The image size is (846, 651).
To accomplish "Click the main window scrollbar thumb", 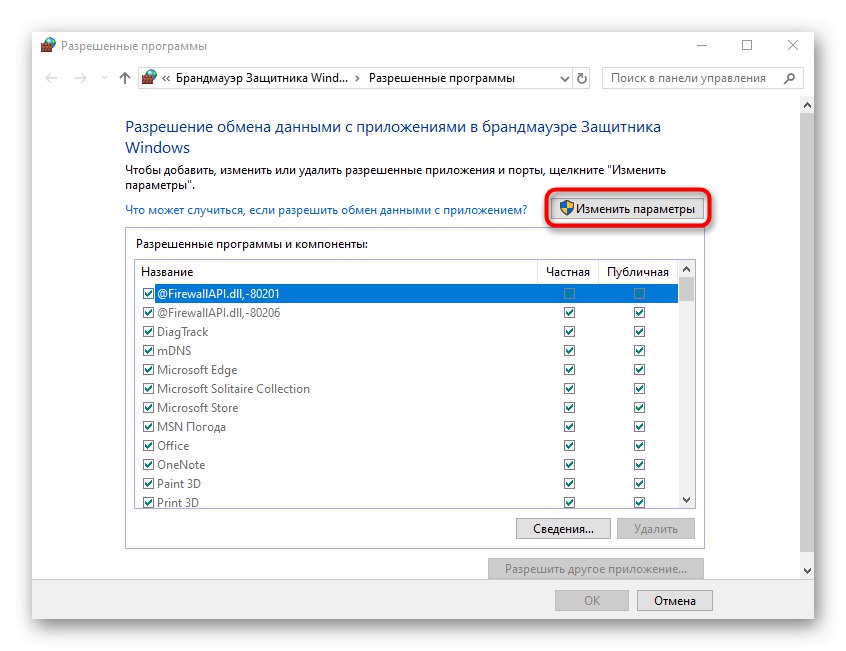I will pos(807,332).
